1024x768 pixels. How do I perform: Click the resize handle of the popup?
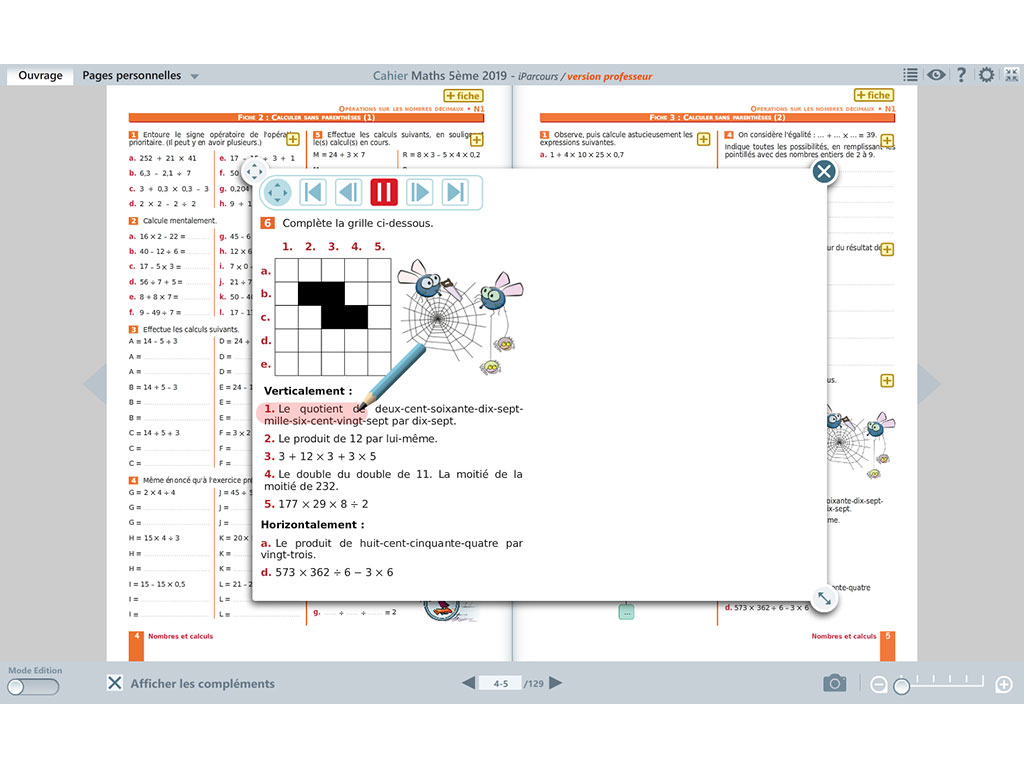click(x=823, y=598)
